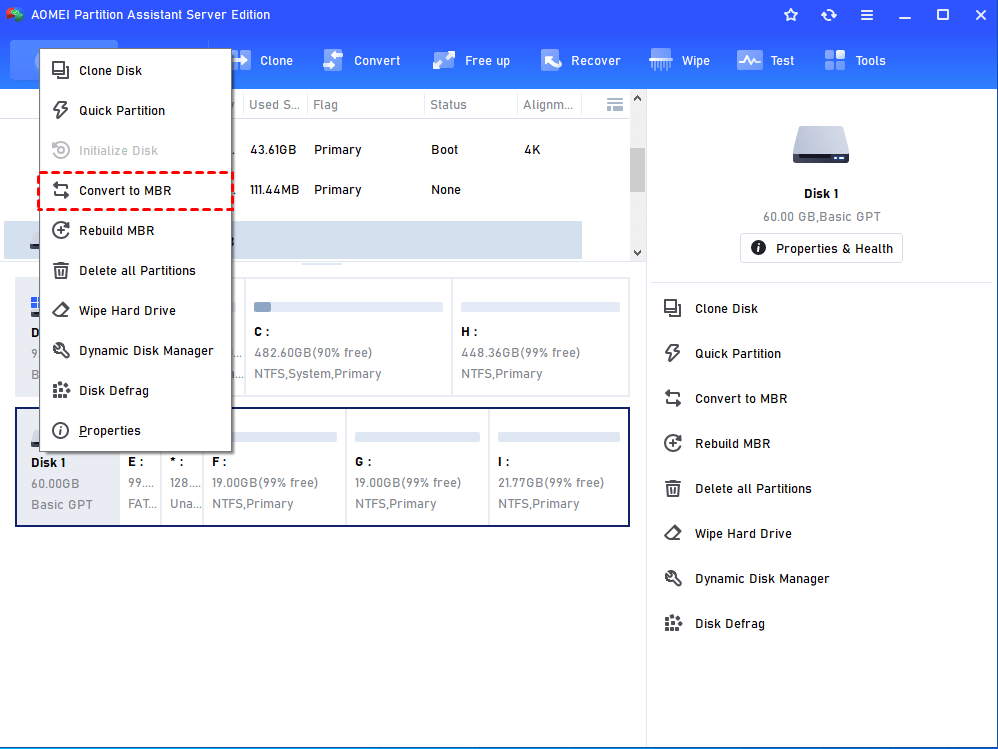Click Quick Partition lightning icon in context menu
This screenshot has height=749, width=998.
tap(60, 110)
